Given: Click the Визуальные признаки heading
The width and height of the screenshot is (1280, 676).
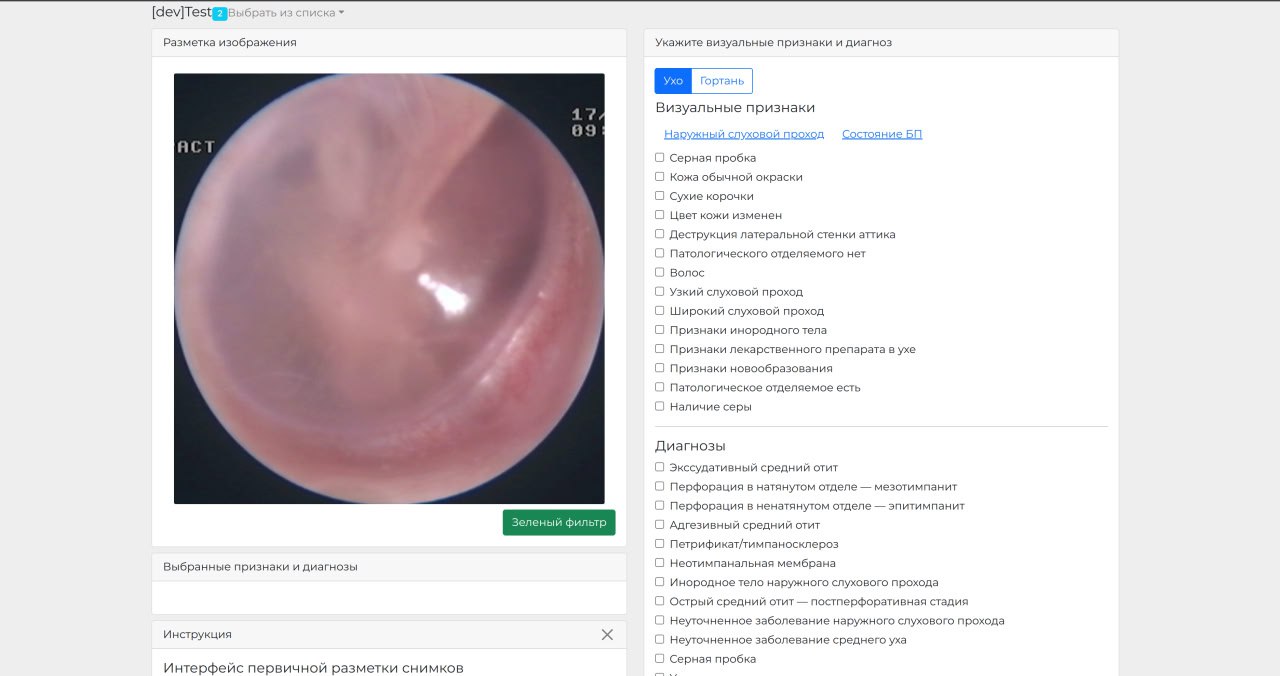Looking at the screenshot, I should coord(735,107).
